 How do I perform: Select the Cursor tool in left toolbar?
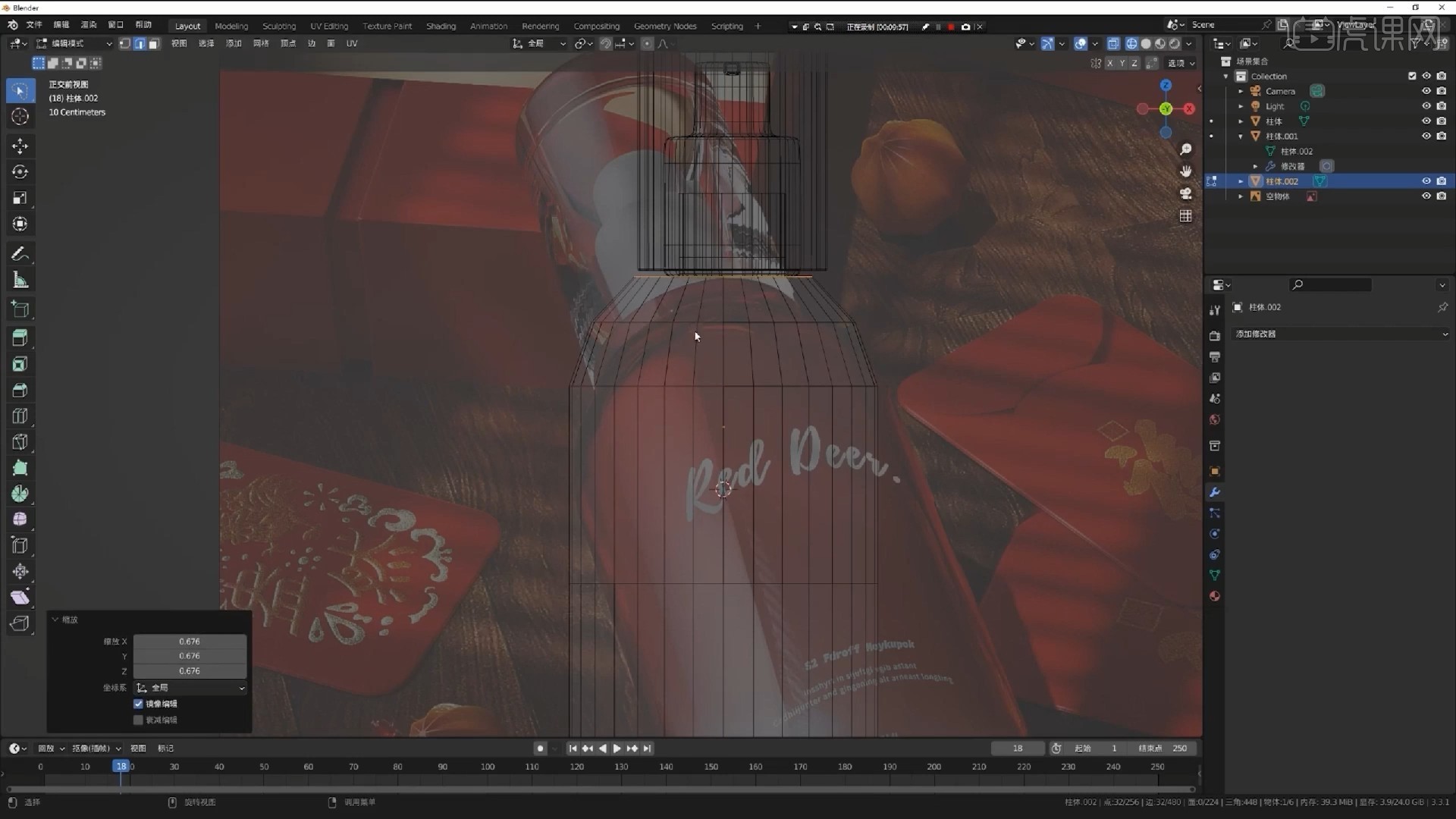pyautogui.click(x=20, y=117)
